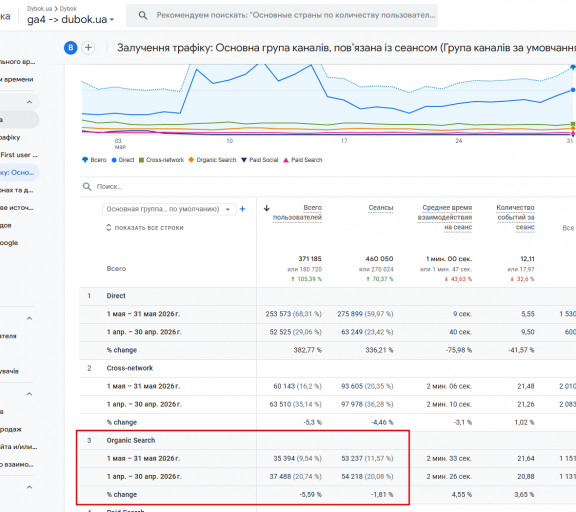Sort by the Сеансы column header
This screenshot has width=576, height=512.
(381, 208)
